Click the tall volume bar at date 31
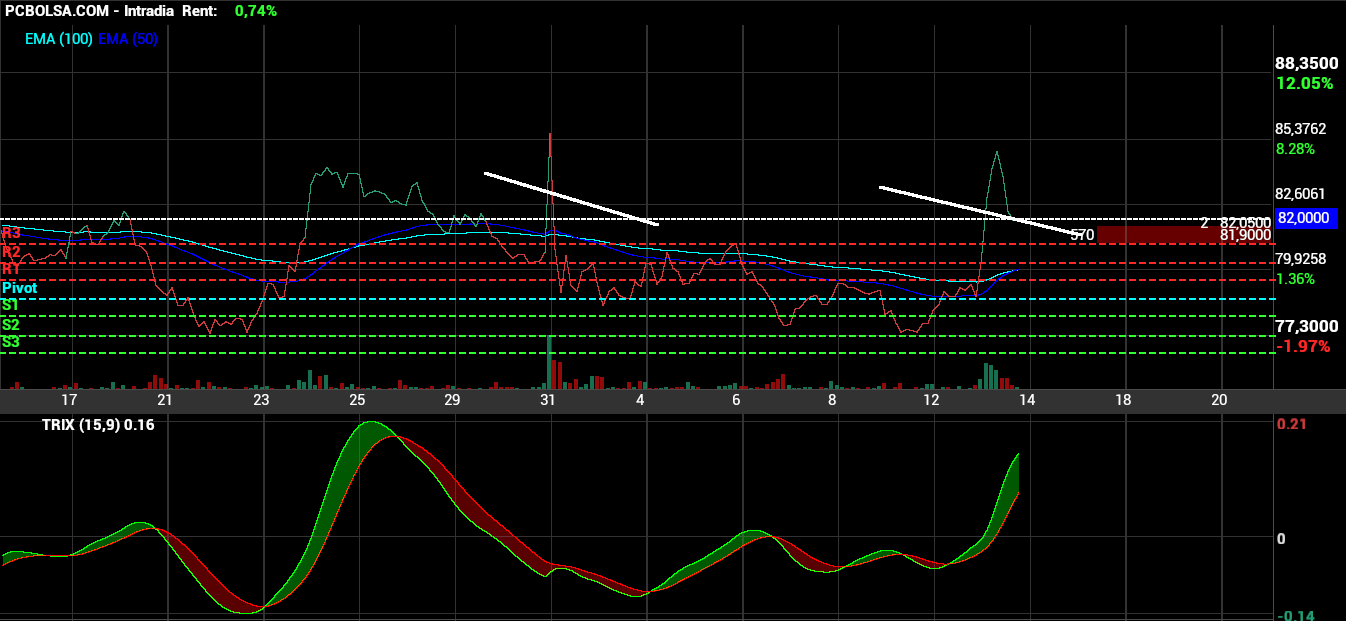This screenshot has width=1346, height=621. 549,363
